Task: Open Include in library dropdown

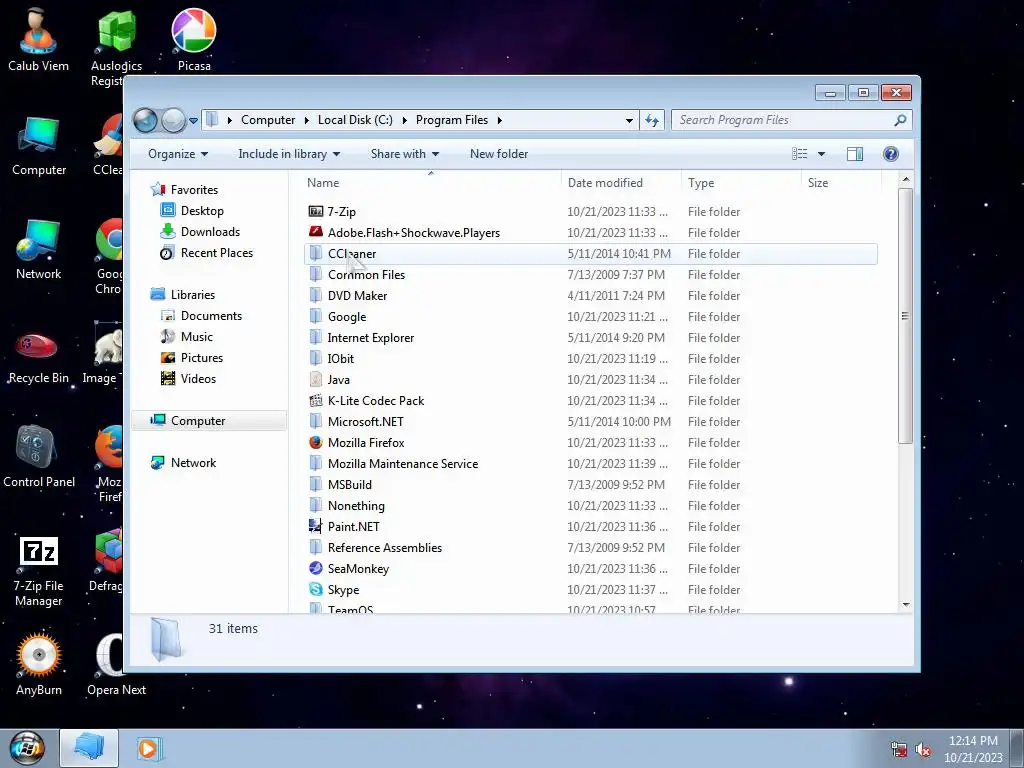Action: pos(289,154)
